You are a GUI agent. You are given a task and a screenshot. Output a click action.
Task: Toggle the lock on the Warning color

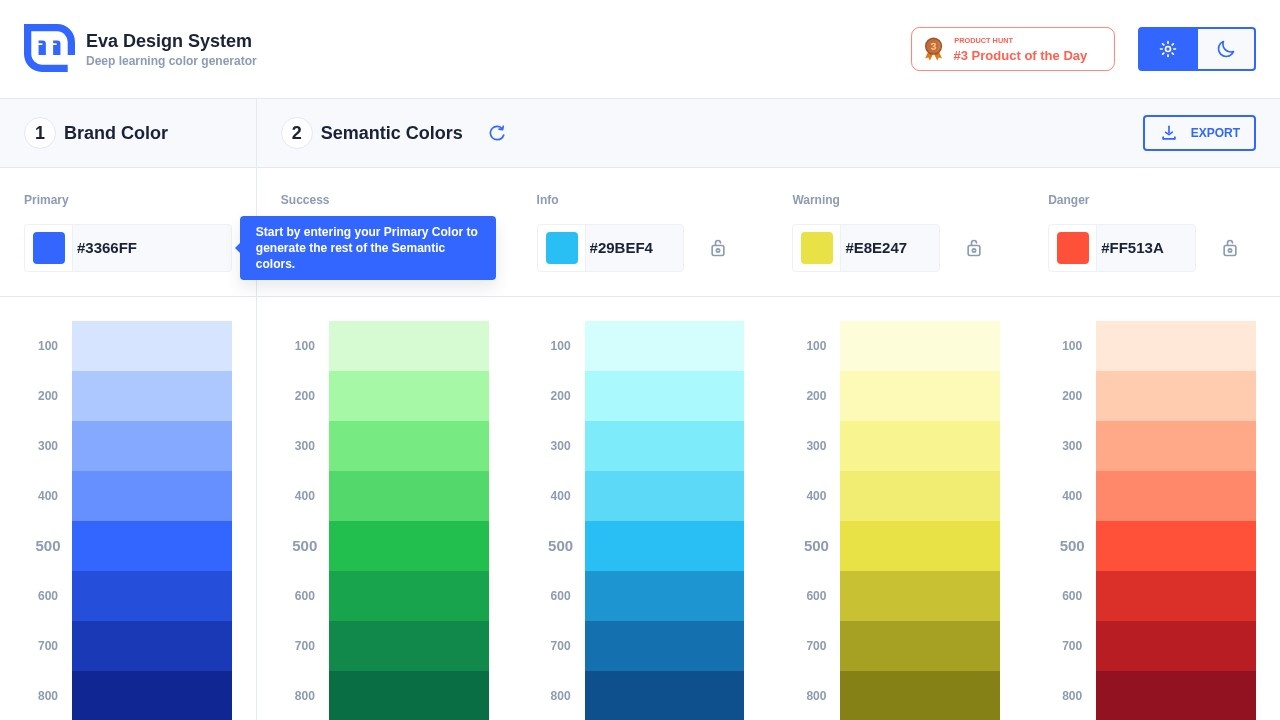pyautogui.click(x=974, y=248)
